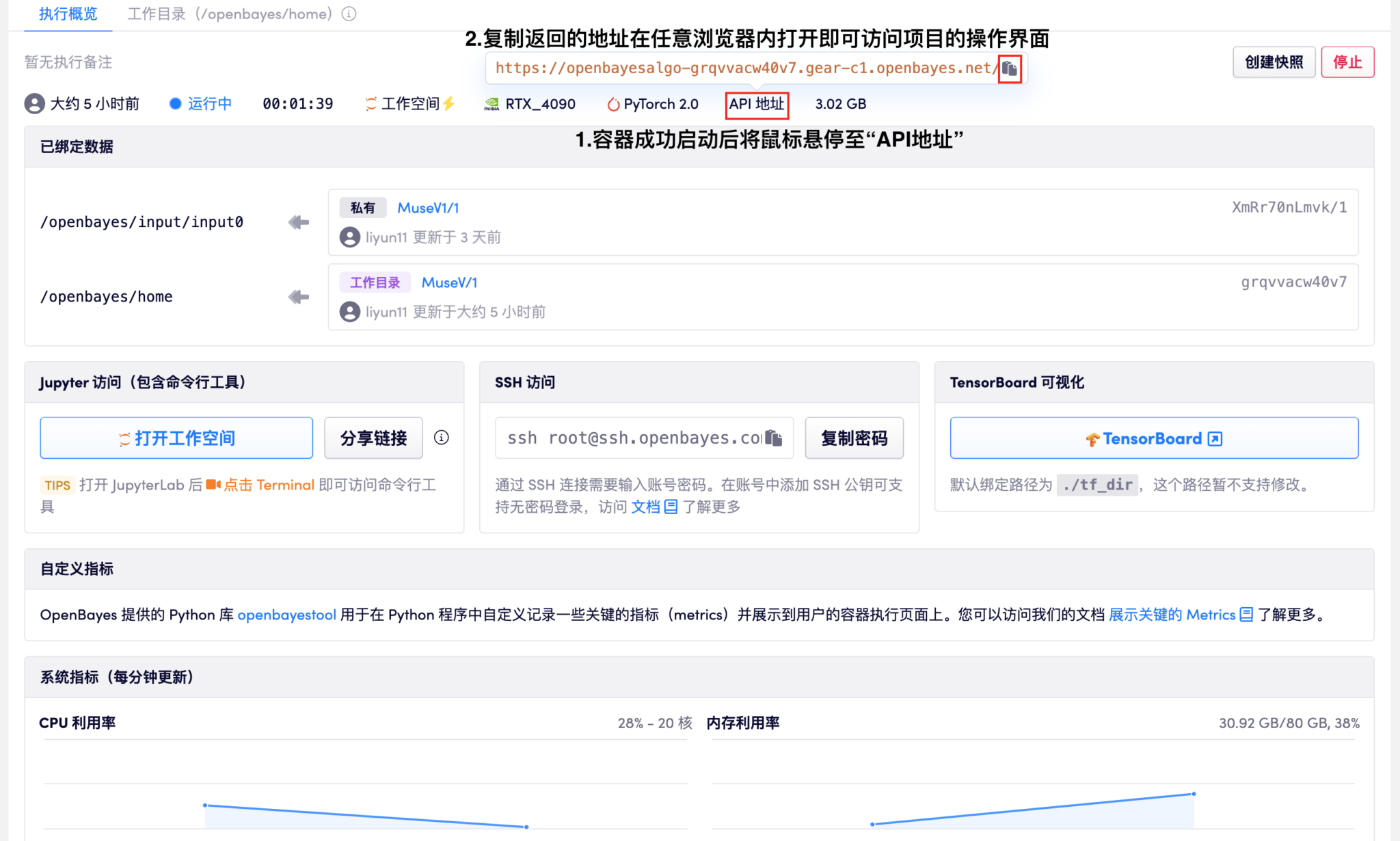Click the info icon beside 分享链接

pyautogui.click(x=441, y=438)
